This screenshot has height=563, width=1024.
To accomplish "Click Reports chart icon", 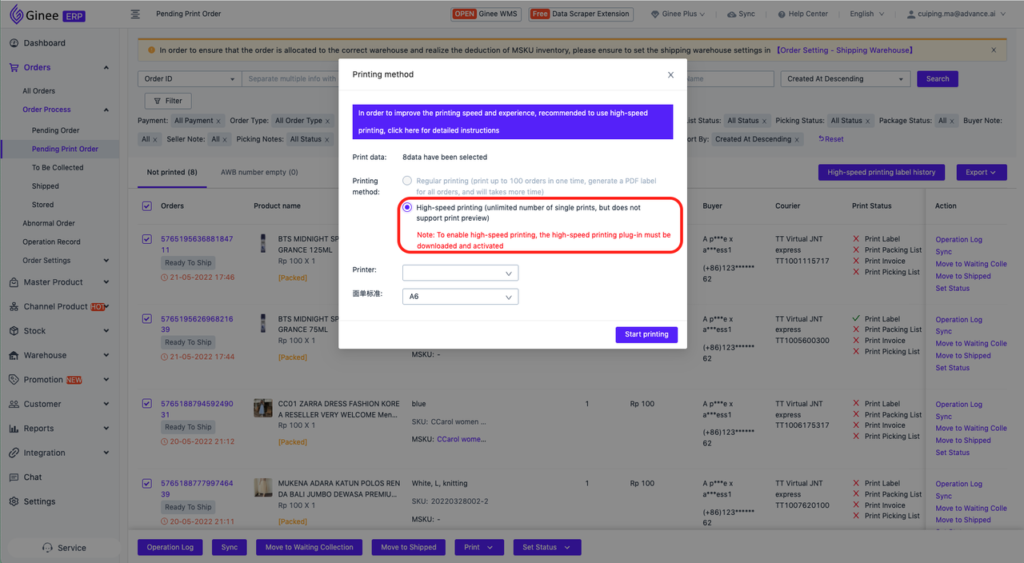I will click(14, 428).
